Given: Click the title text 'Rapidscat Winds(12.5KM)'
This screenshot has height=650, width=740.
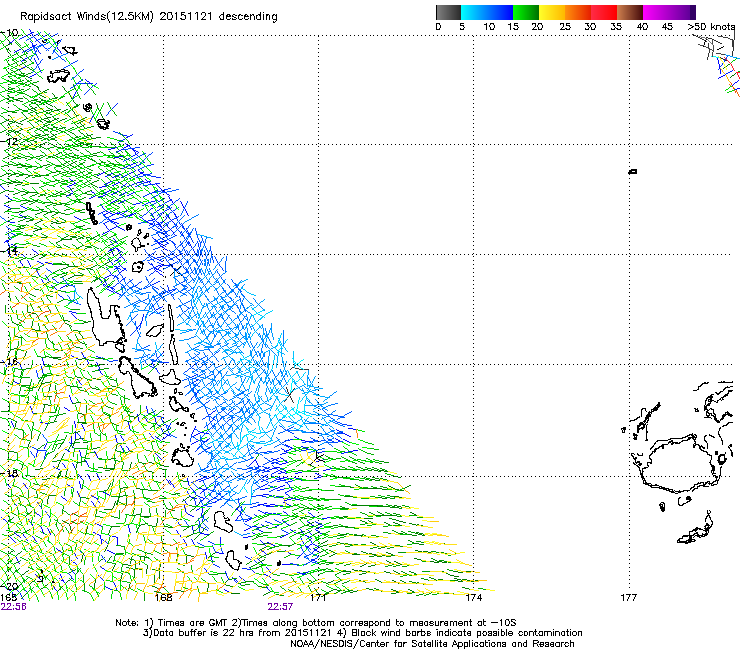Looking at the screenshot, I should (x=87, y=17).
